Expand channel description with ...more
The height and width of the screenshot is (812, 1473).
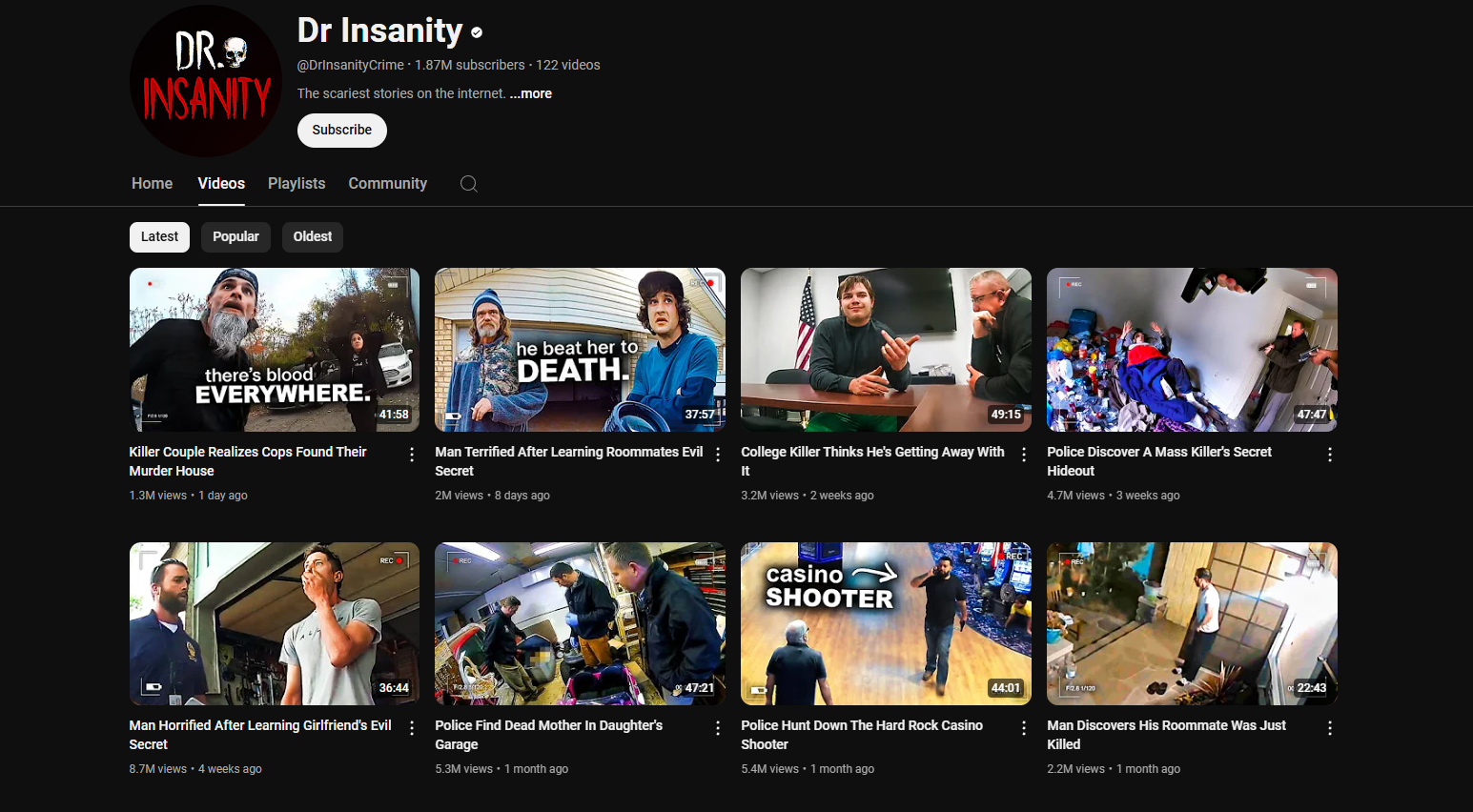pos(531,93)
